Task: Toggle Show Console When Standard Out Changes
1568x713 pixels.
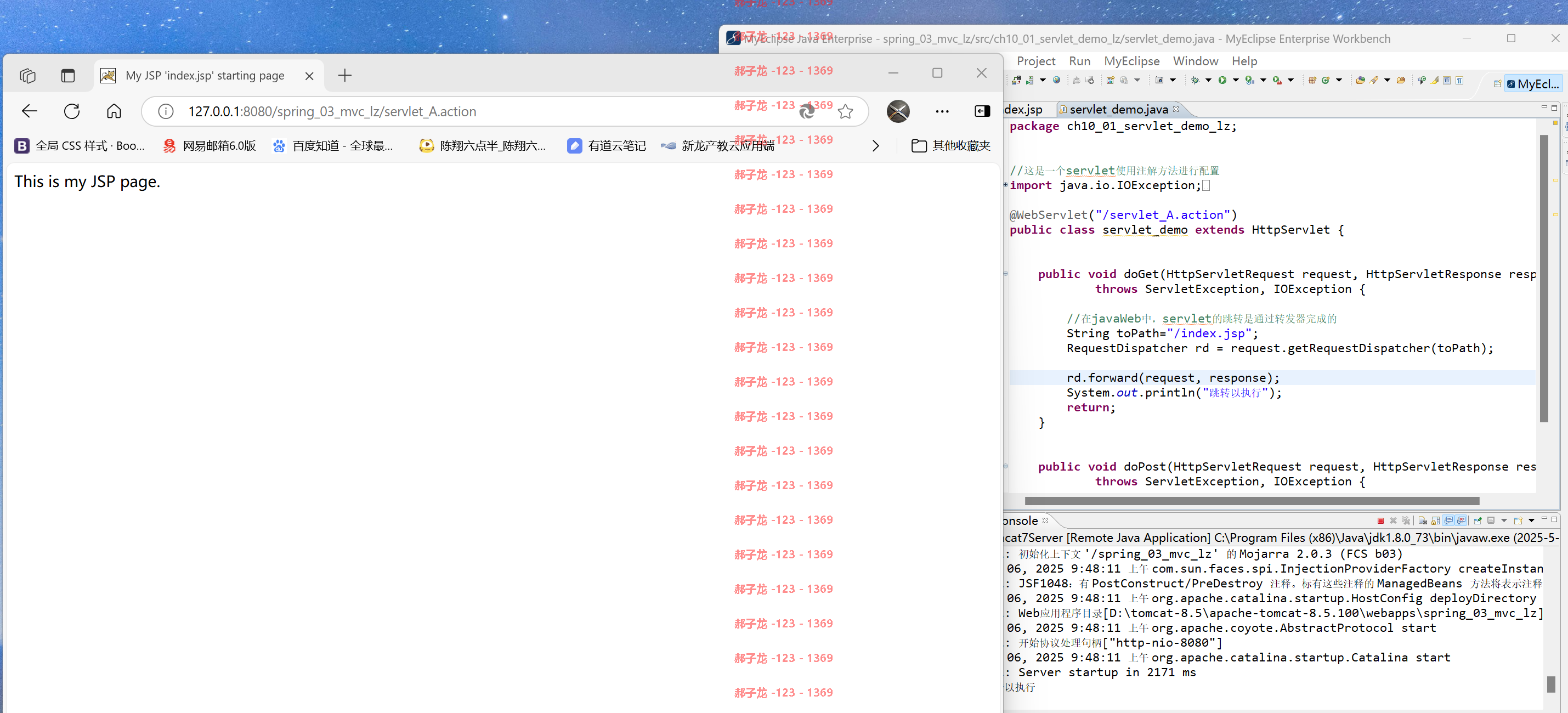Action: 1448,521
